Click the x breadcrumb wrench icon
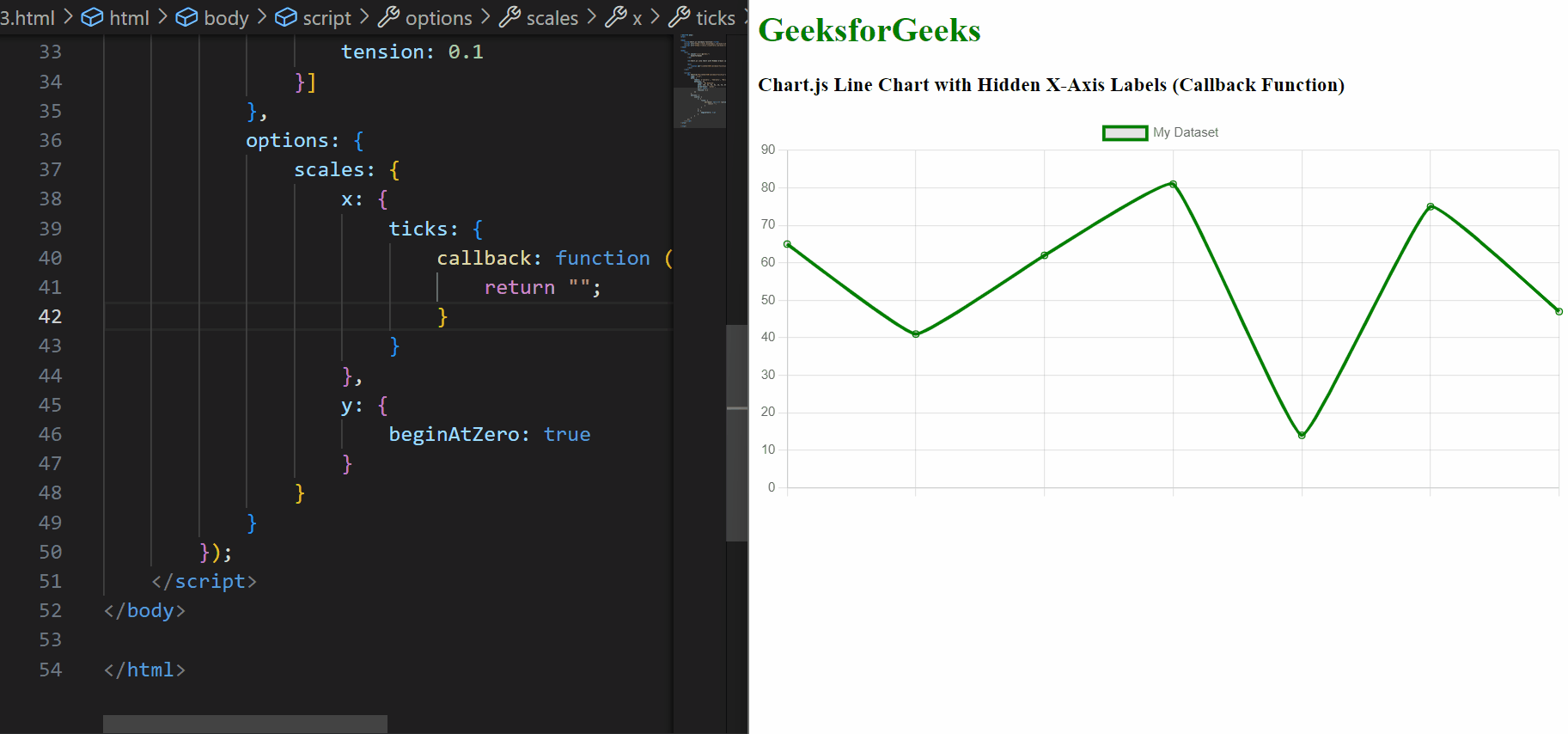The width and height of the screenshot is (1568, 734). tap(615, 17)
